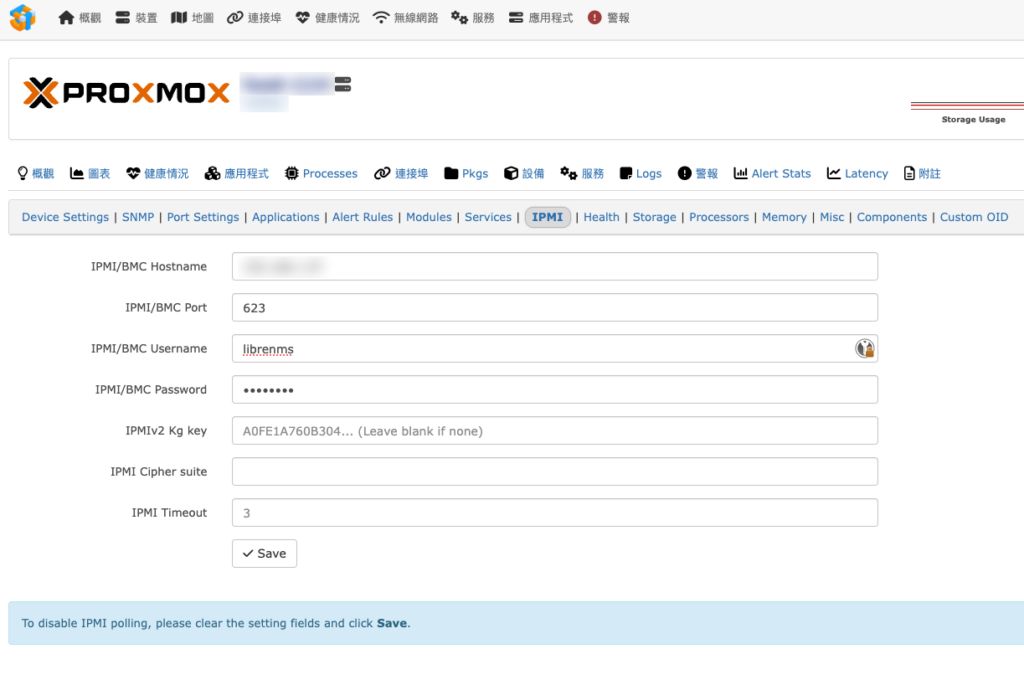Viewport: 1024px width, 685px height.
Task: Focus the IPMI/BMC Port field
Action: (555, 308)
